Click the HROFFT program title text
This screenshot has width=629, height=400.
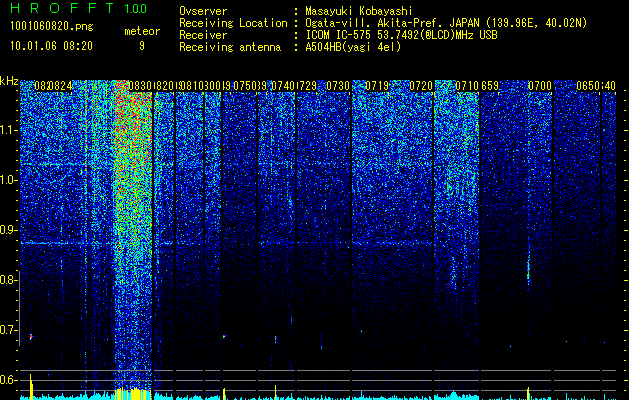point(63,8)
